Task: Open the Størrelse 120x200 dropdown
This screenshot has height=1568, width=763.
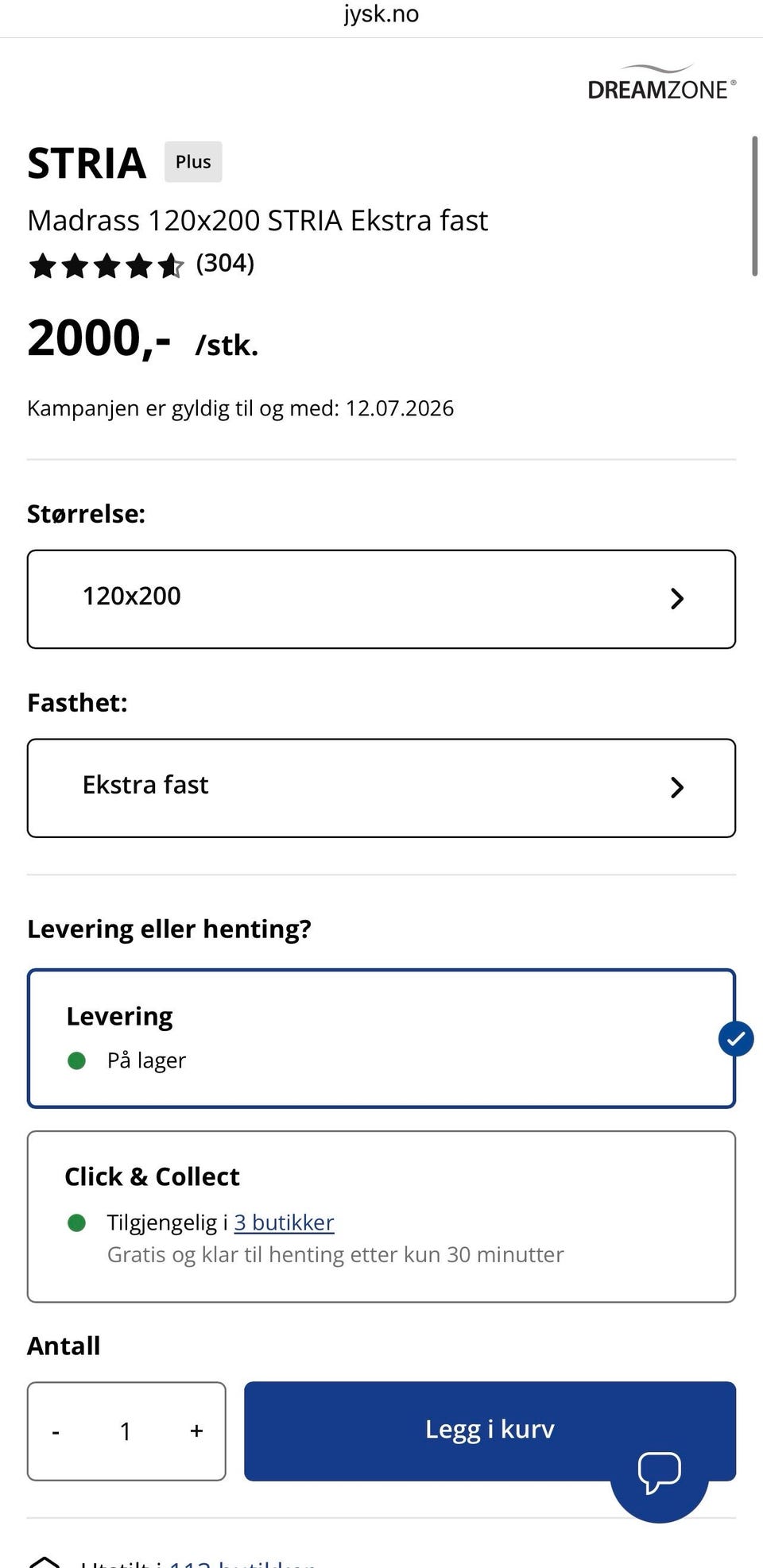Action: tap(381, 599)
